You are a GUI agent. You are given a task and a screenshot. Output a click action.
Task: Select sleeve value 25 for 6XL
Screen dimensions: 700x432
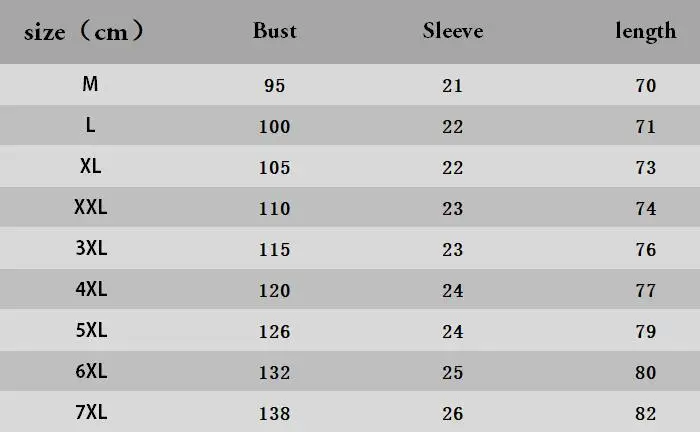pyautogui.click(x=453, y=373)
